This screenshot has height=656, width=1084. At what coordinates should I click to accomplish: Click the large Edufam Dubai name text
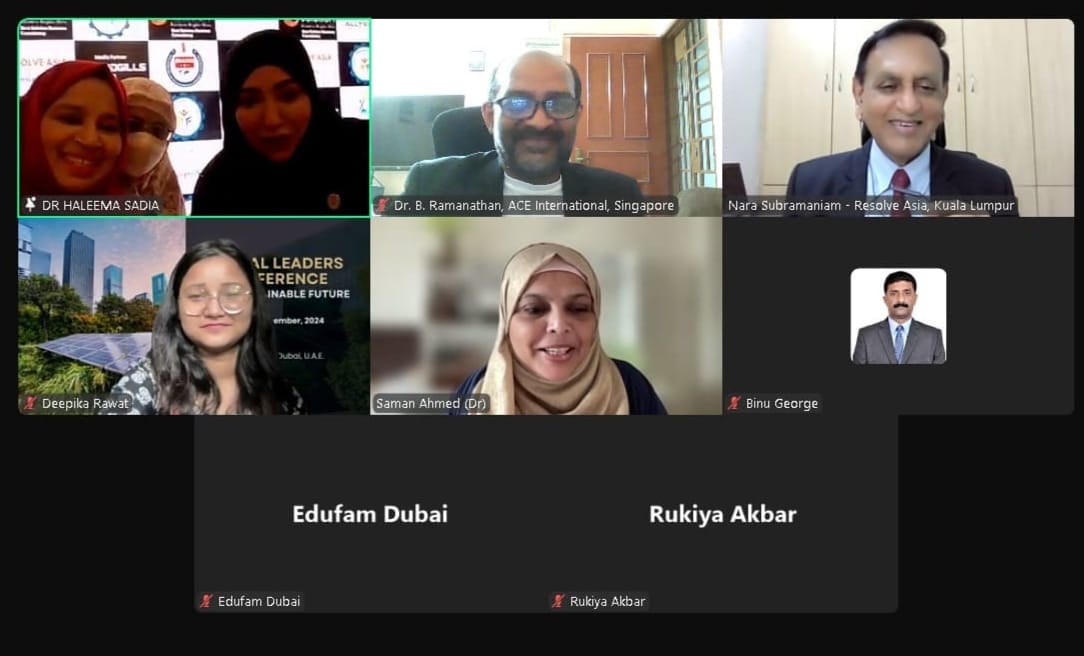coord(370,514)
